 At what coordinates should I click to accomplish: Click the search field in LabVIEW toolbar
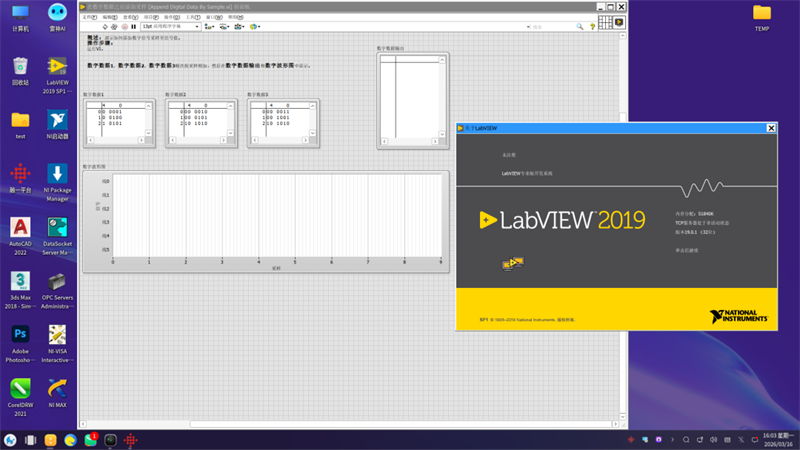pos(545,26)
